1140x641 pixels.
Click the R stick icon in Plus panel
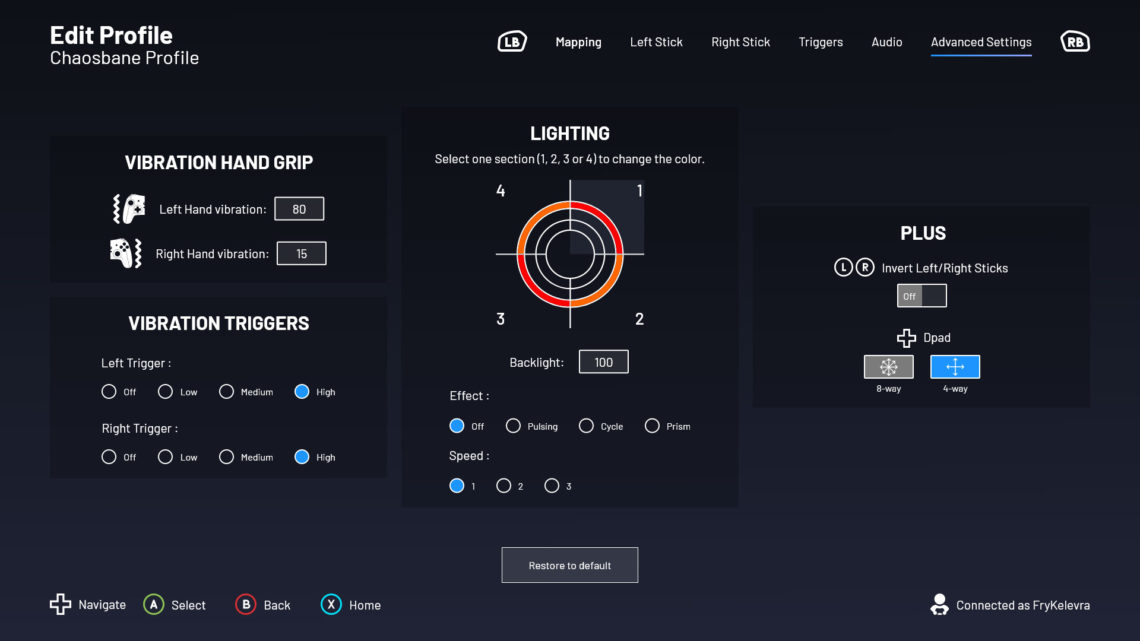coord(864,267)
